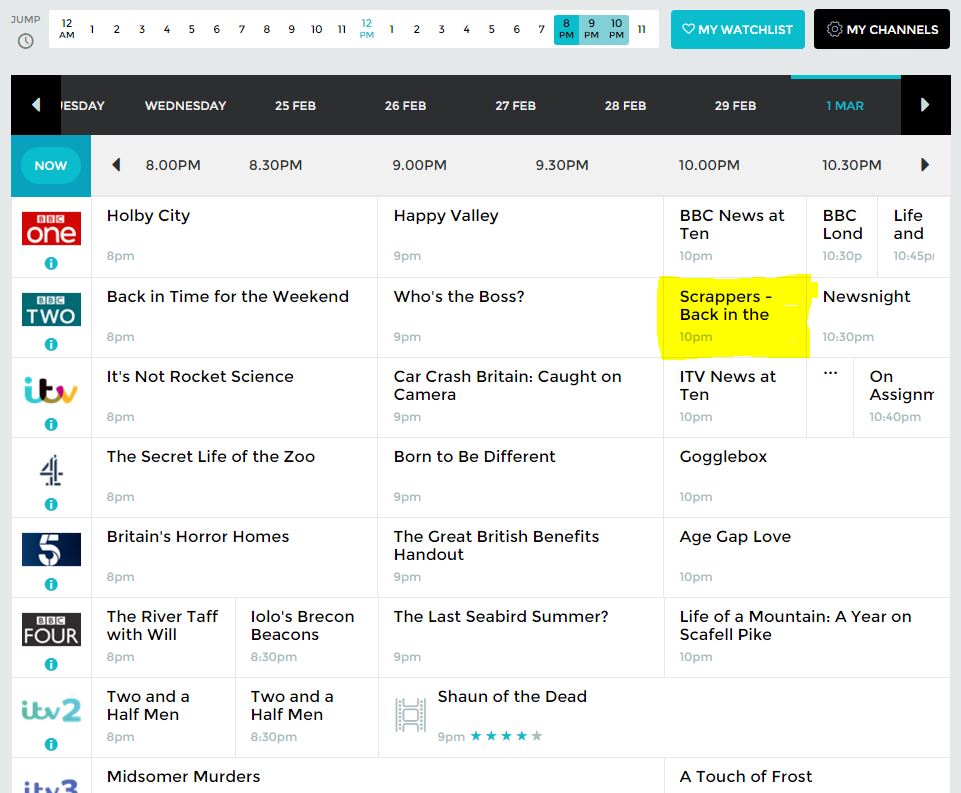This screenshot has height=793, width=961.
Task: Go to next days with right arrow
Action: (925, 105)
